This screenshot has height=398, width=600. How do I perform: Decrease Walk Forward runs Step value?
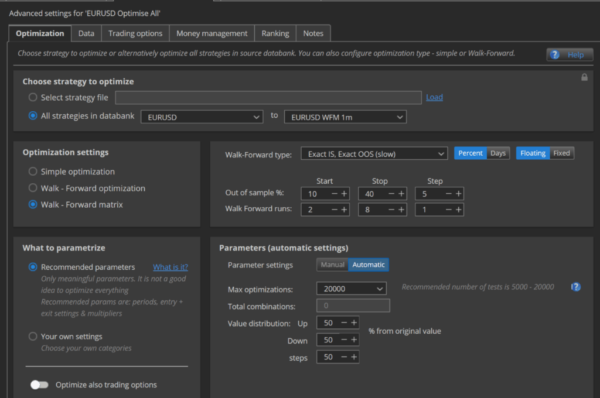(x=448, y=210)
